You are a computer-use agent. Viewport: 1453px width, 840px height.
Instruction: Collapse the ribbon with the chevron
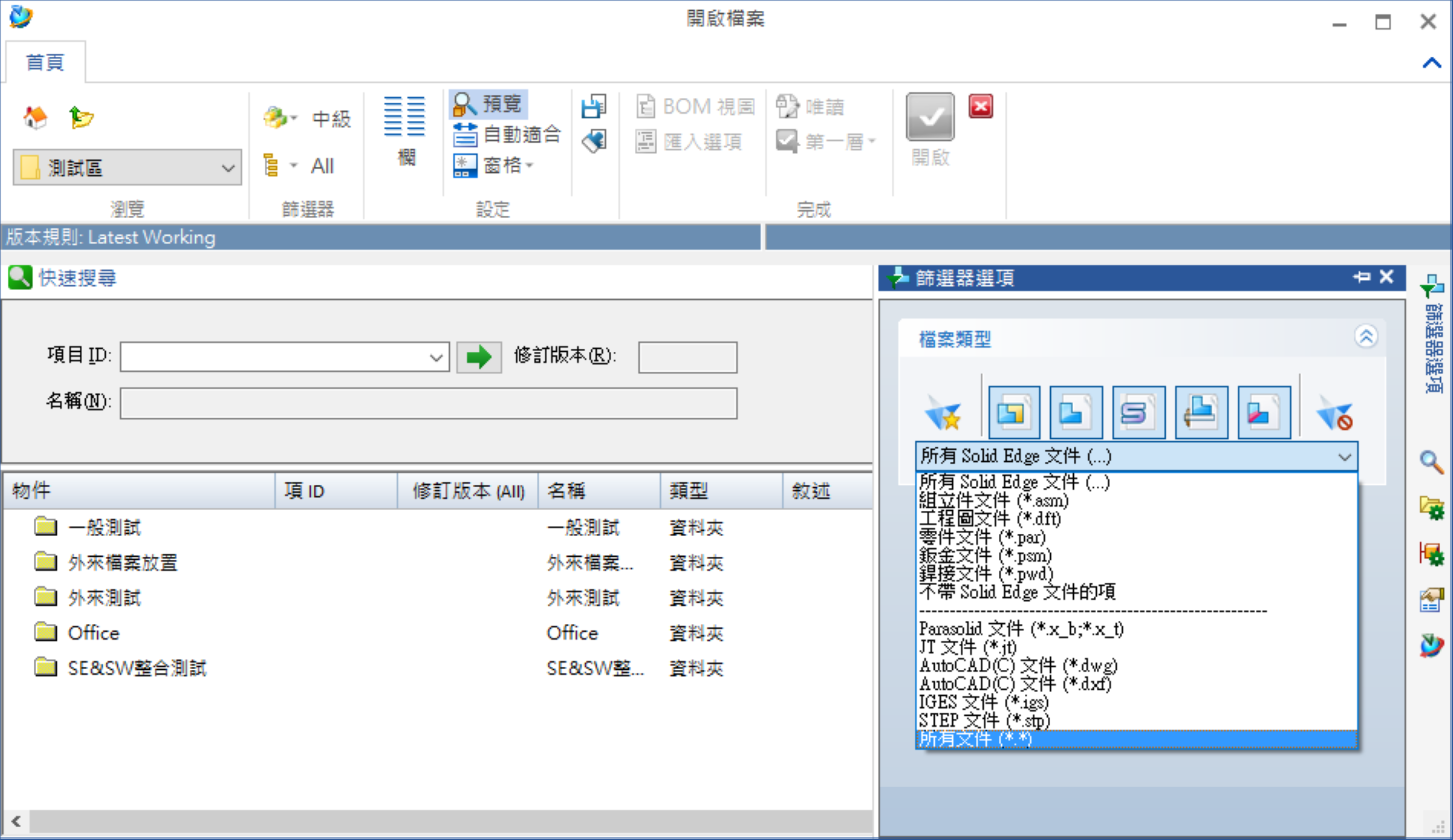pos(1431,62)
